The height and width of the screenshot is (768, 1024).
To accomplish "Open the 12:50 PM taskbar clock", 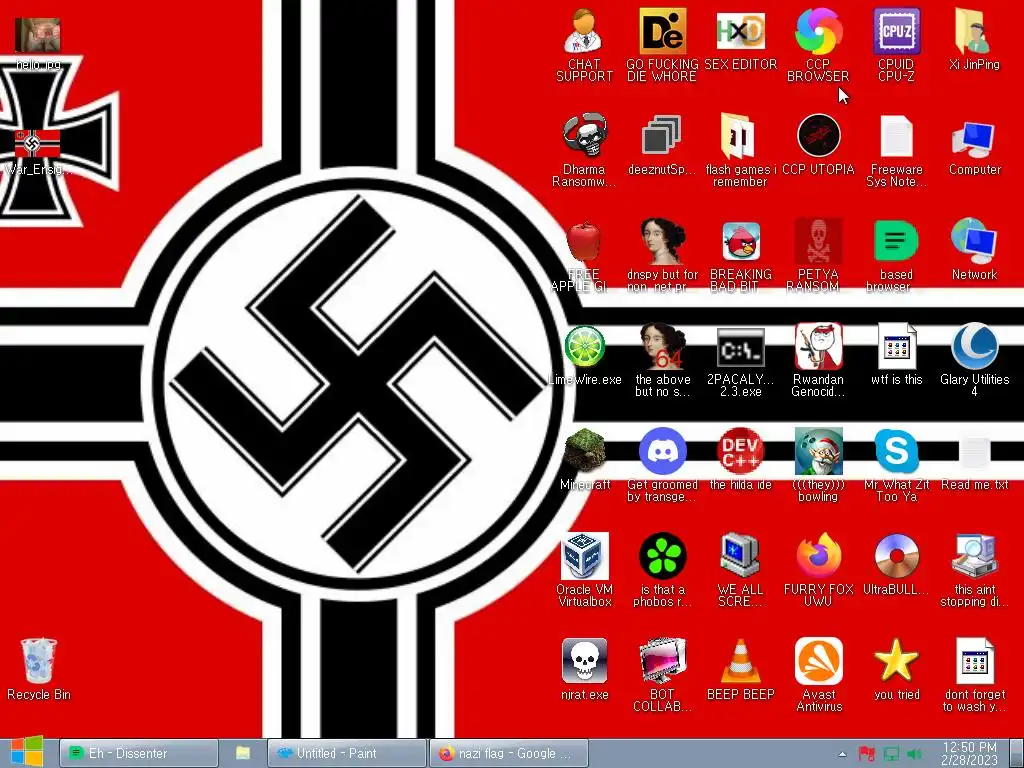I will point(969,753).
